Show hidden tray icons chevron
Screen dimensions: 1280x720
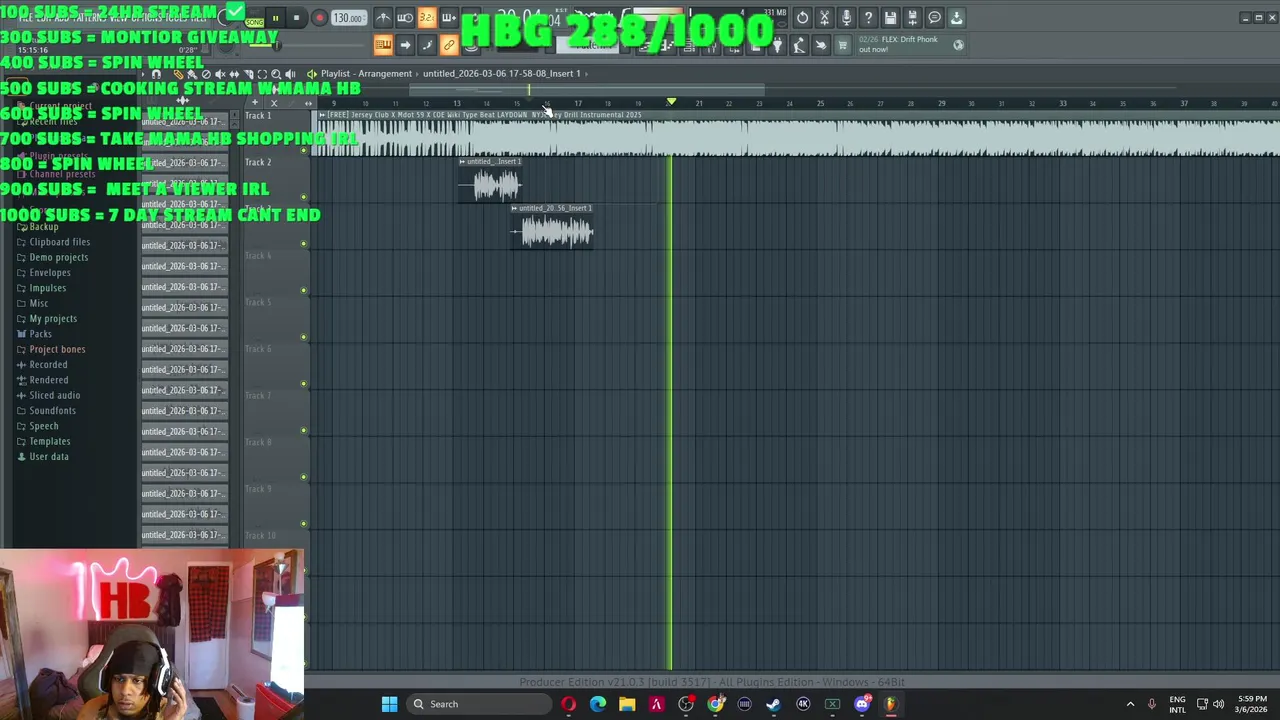1130,704
